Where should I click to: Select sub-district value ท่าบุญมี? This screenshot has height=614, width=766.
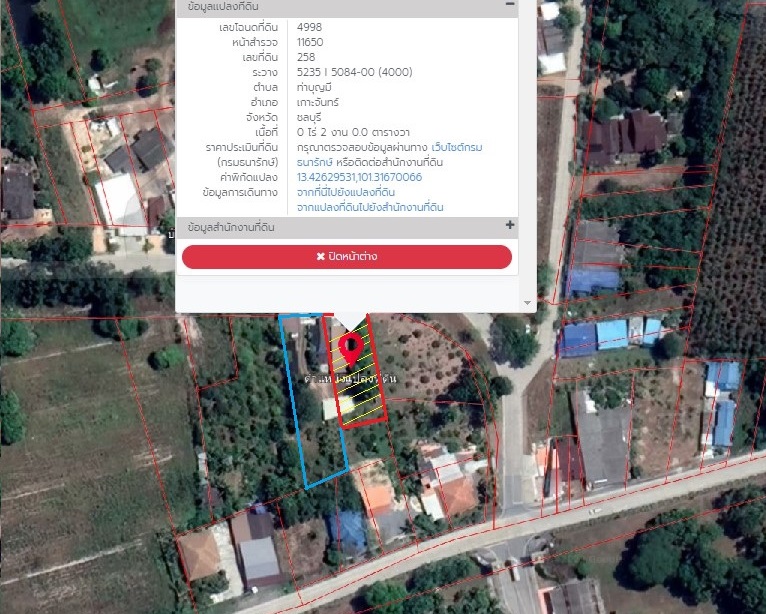click(x=314, y=87)
